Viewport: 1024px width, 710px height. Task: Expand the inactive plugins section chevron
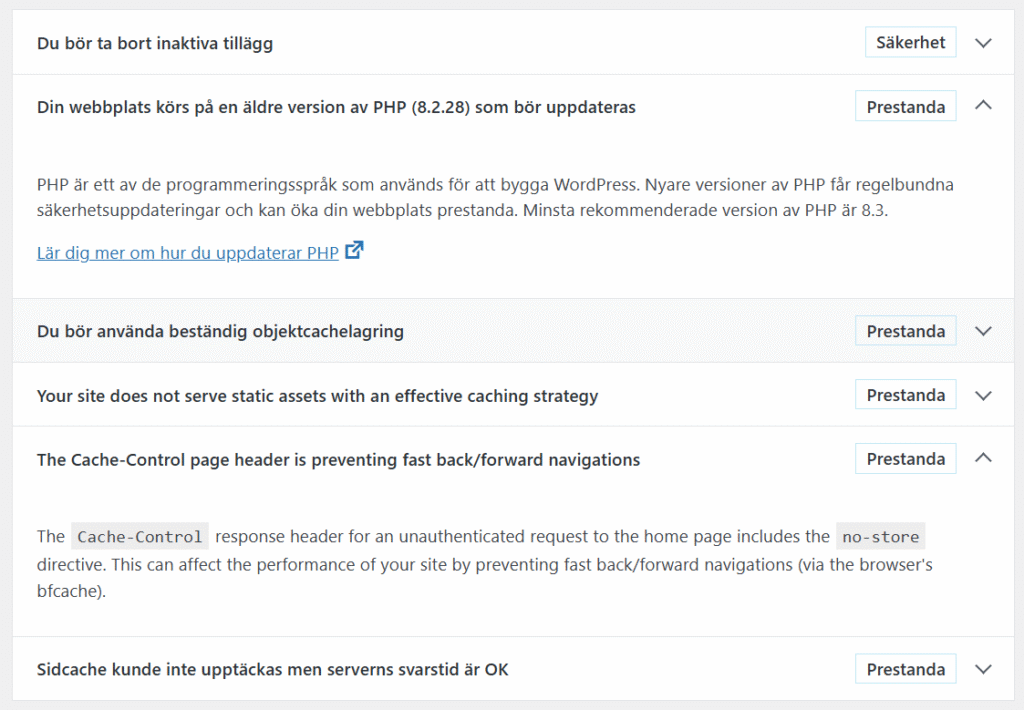pos(983,43)
